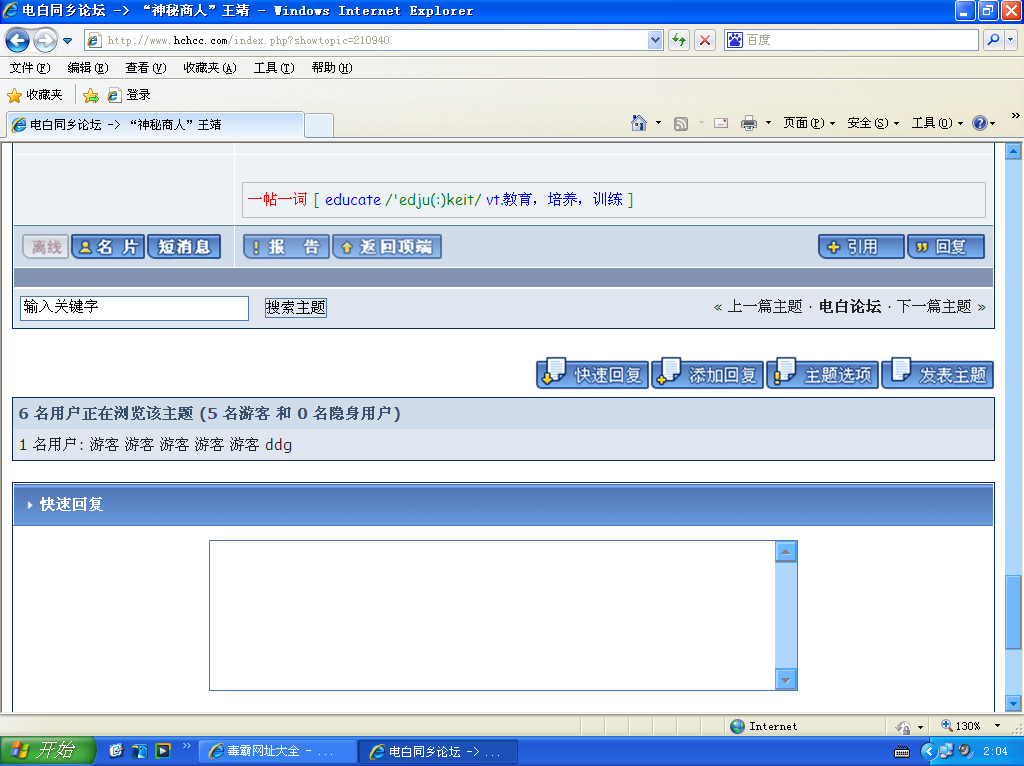Collapse the 快速回复 section header
Image resolution: width=1024 pixels, height=766 pixels.
click(71, 505)
